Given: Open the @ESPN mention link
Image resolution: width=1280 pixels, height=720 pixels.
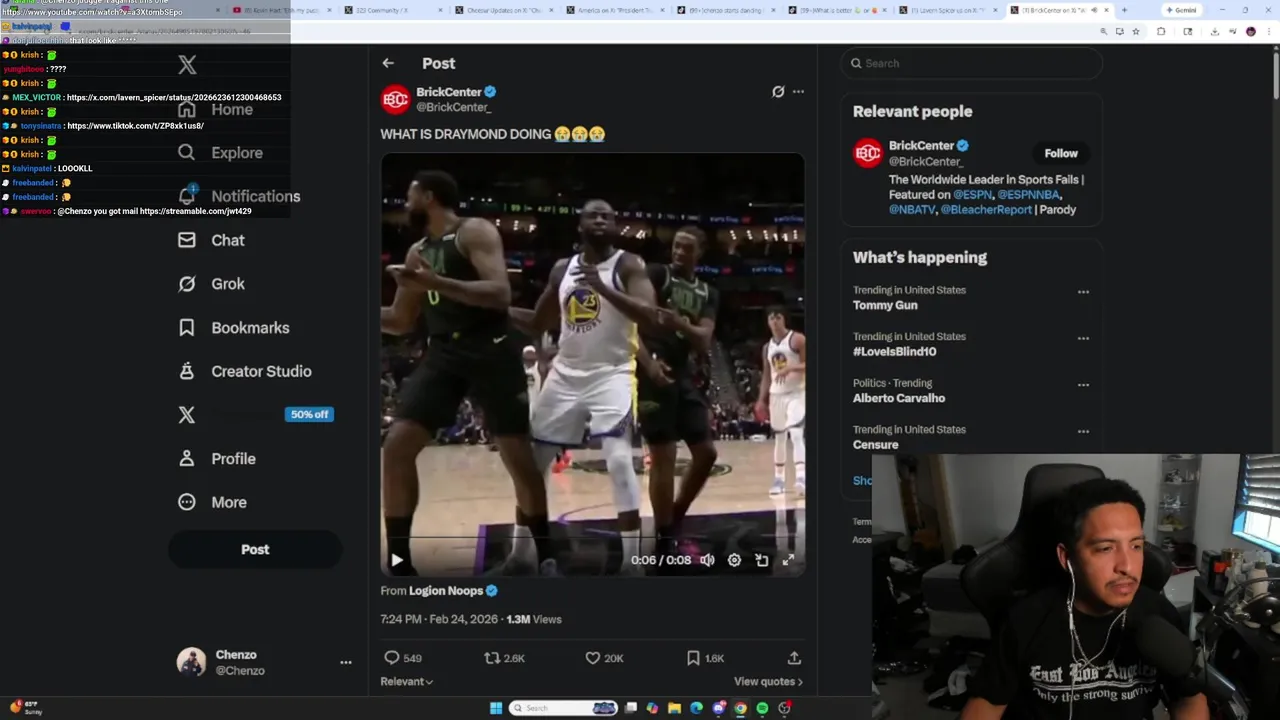Looking at the screenshot, I should [x=972, y=195].
